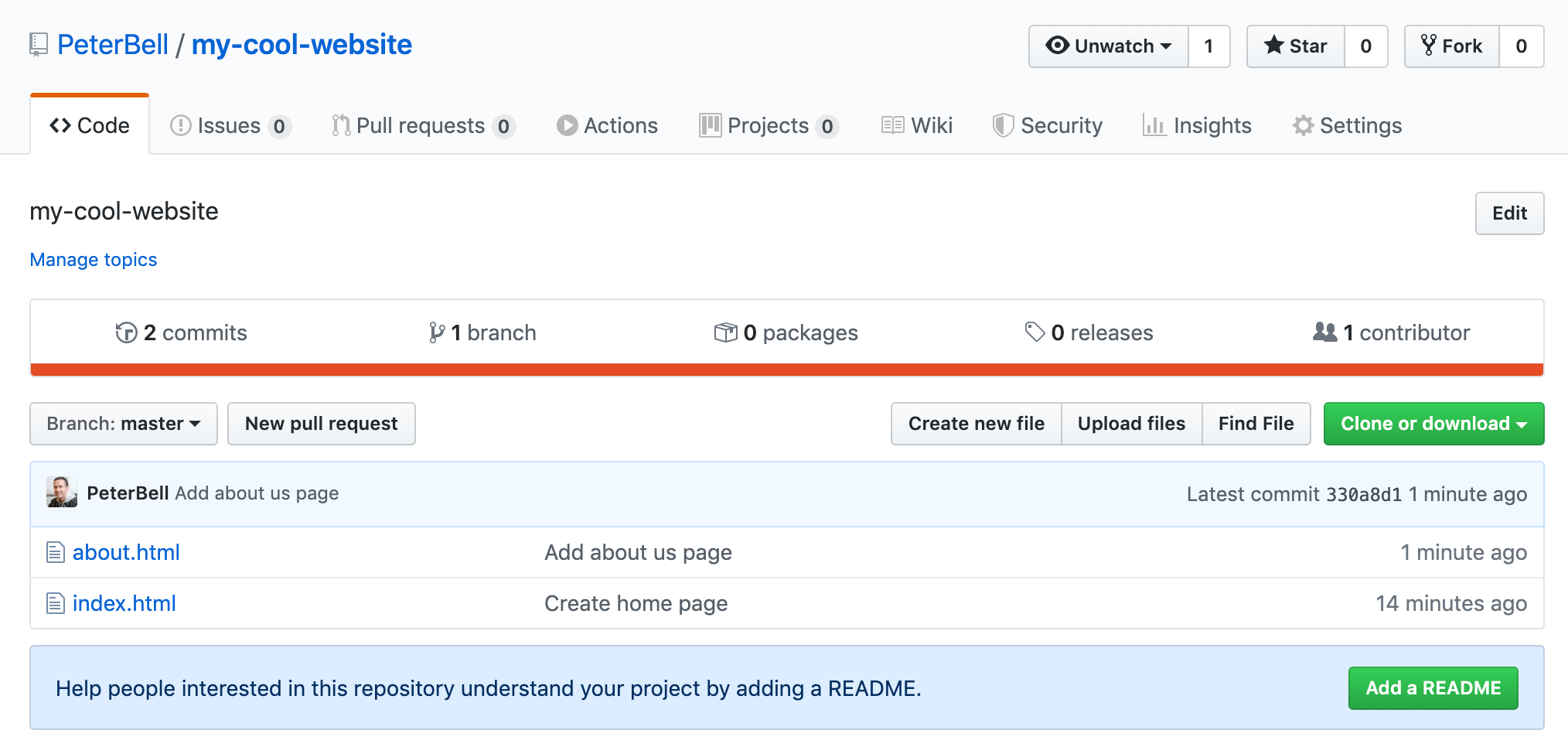Click PeterBell's avatar thumbnail

click(x=60, y=493)
